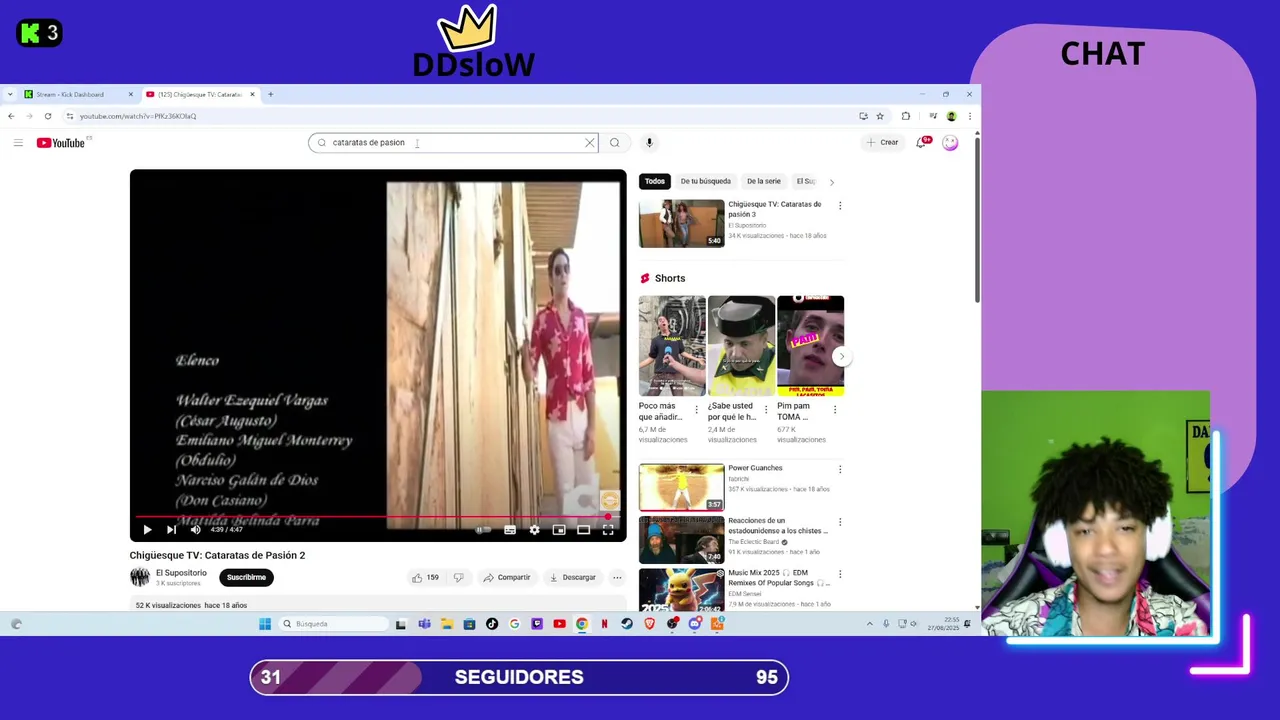Show hidden system tray icons
1280x720 pixels.
[869, 624]
